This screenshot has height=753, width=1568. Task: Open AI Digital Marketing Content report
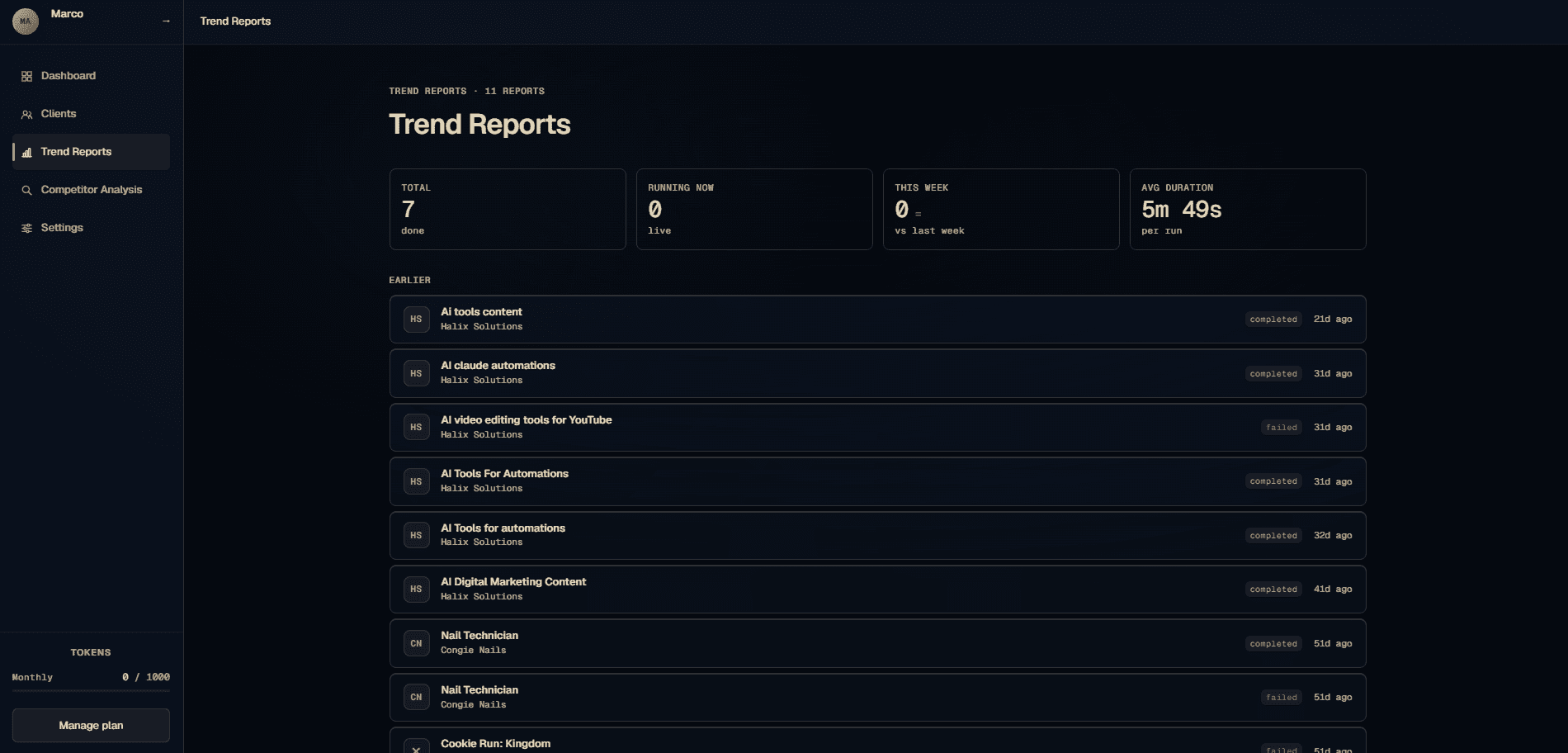pos(877,590)
